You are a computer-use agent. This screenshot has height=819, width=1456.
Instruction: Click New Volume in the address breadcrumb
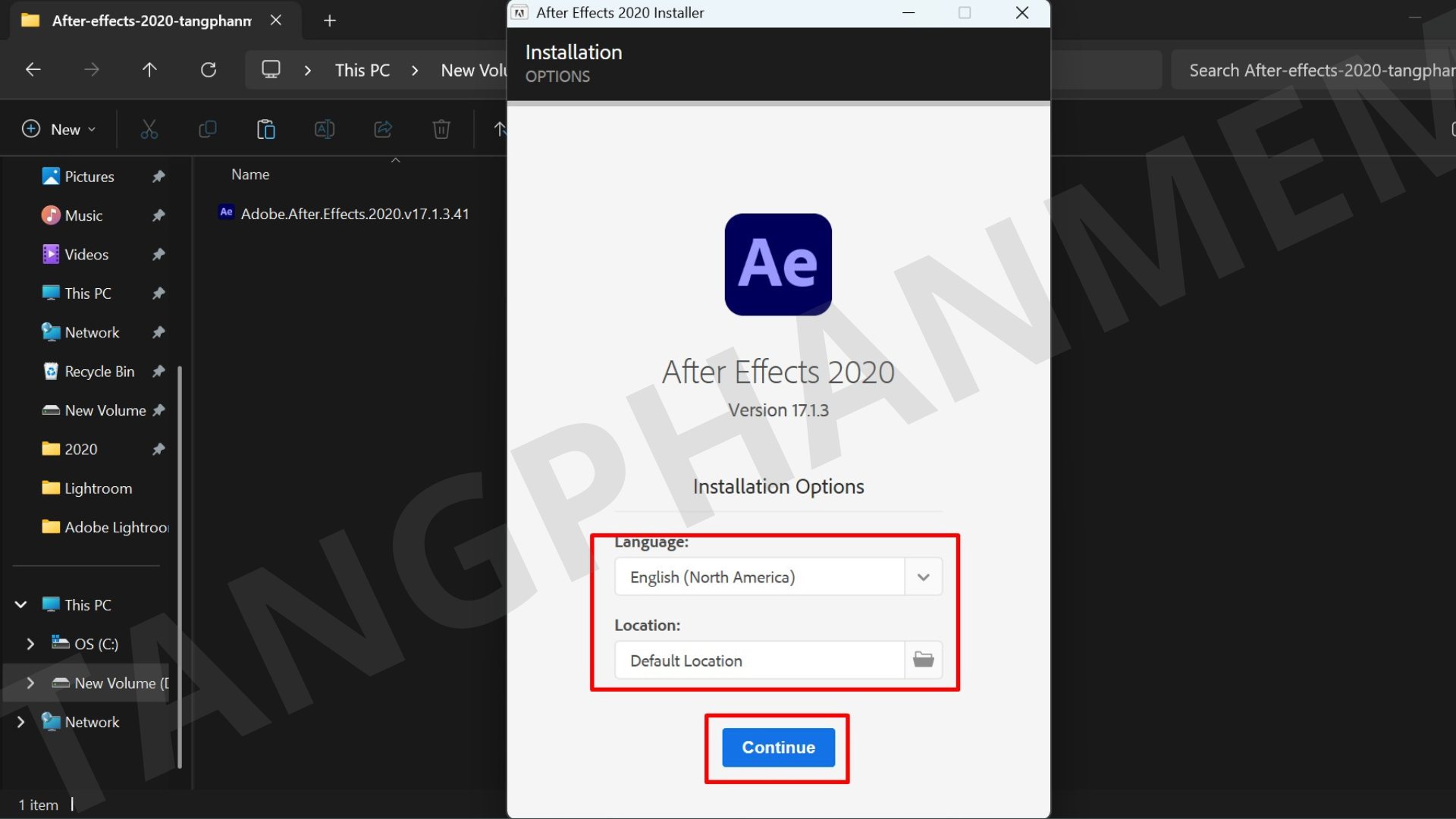474,71
